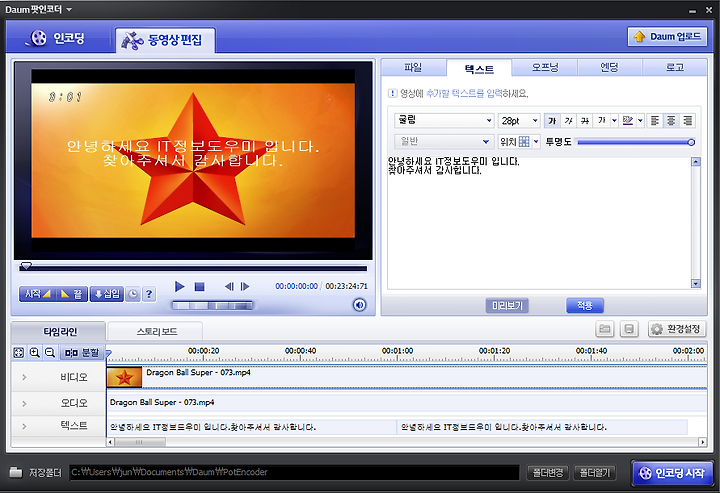Play the video preview
This screenshot has width=720, height=493.
180,287
